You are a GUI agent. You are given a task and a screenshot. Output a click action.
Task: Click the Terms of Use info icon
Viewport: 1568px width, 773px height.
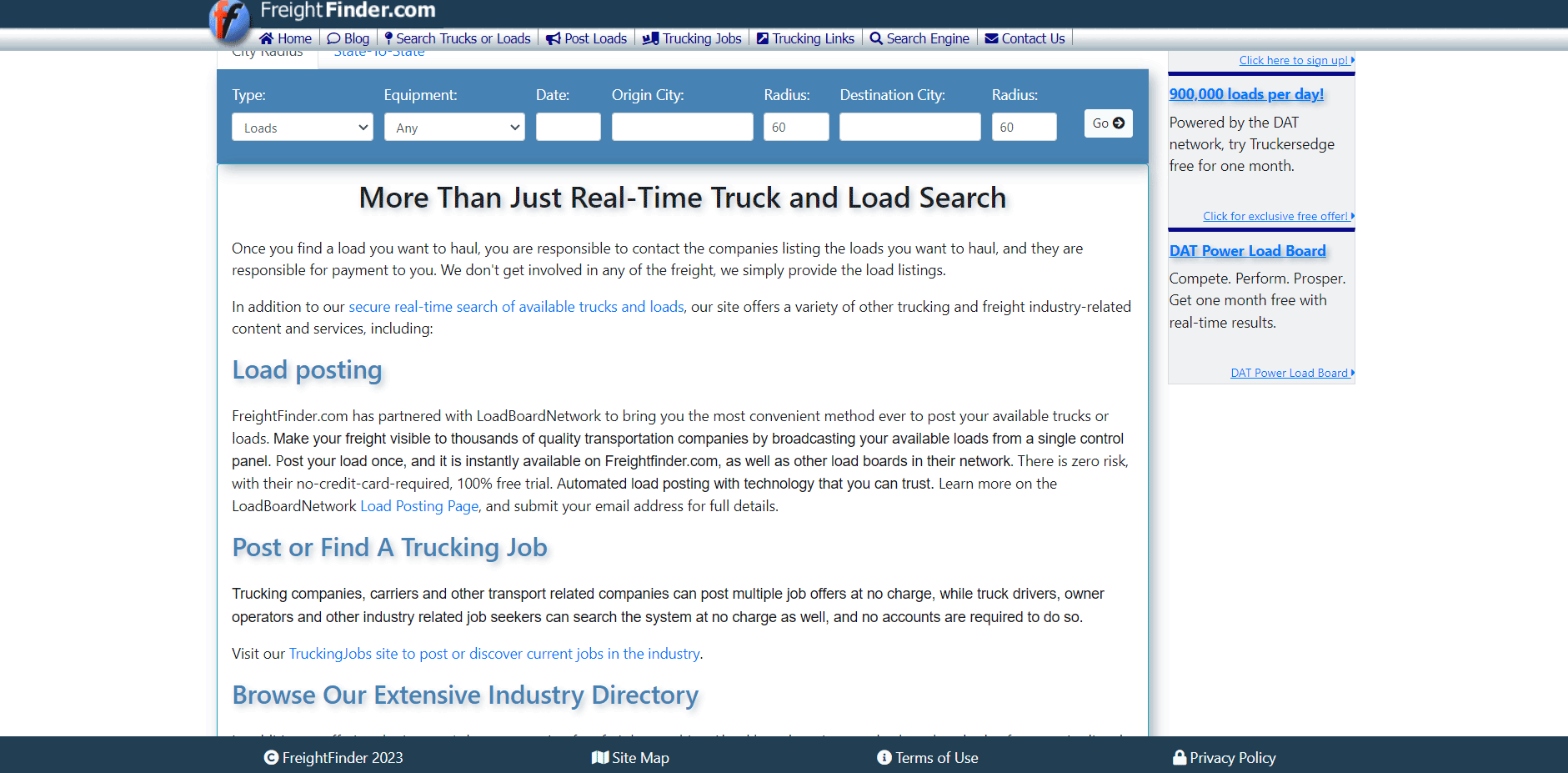(884, 757)
